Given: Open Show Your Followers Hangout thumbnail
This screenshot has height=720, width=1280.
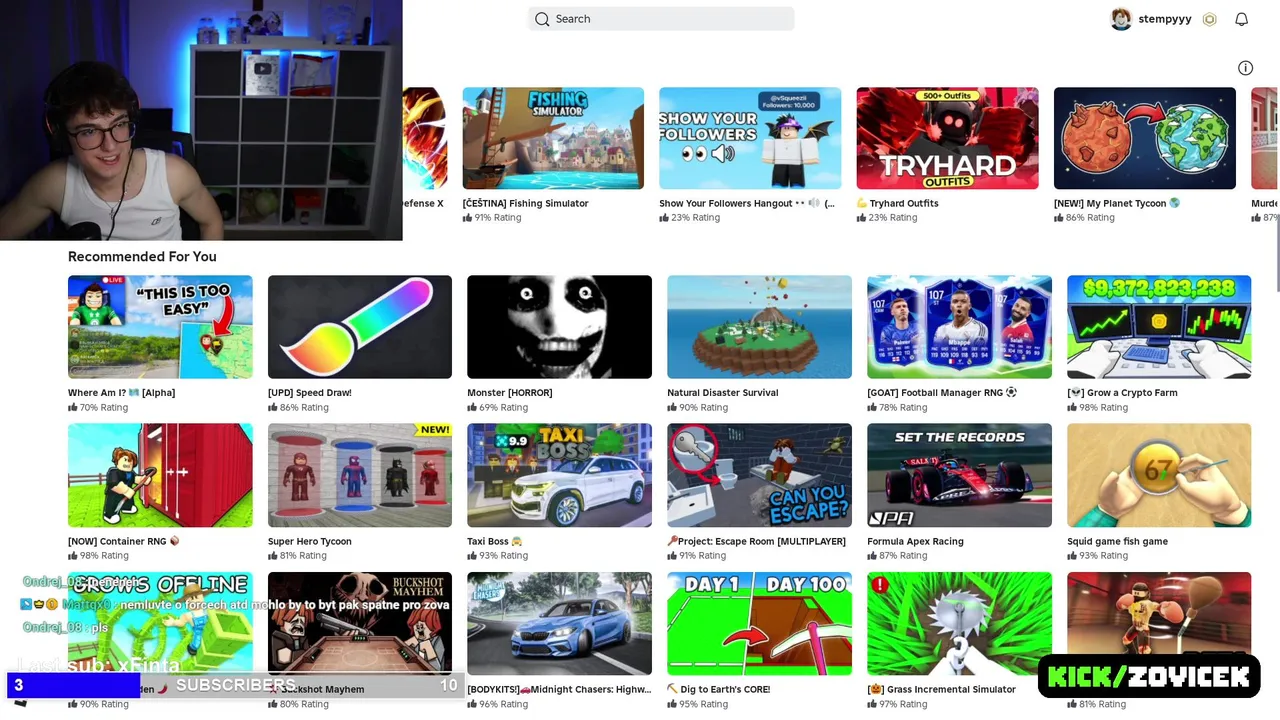Looking at the screenshot, I should 750,138.
